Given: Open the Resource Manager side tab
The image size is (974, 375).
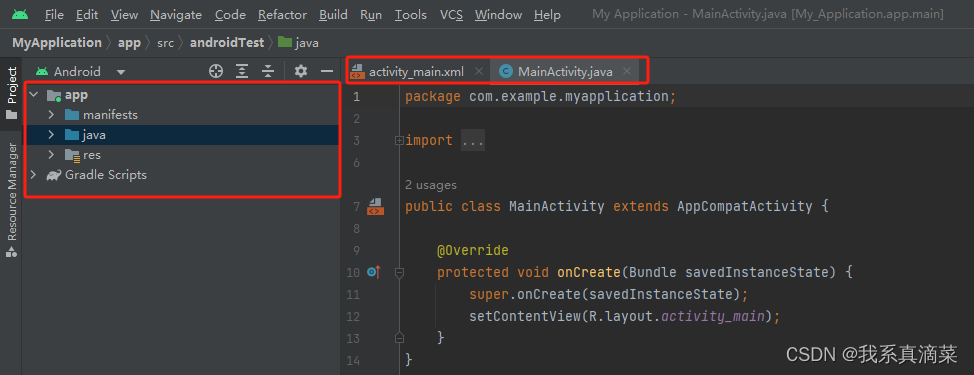Looking at the screenshot, I should 12,200.
